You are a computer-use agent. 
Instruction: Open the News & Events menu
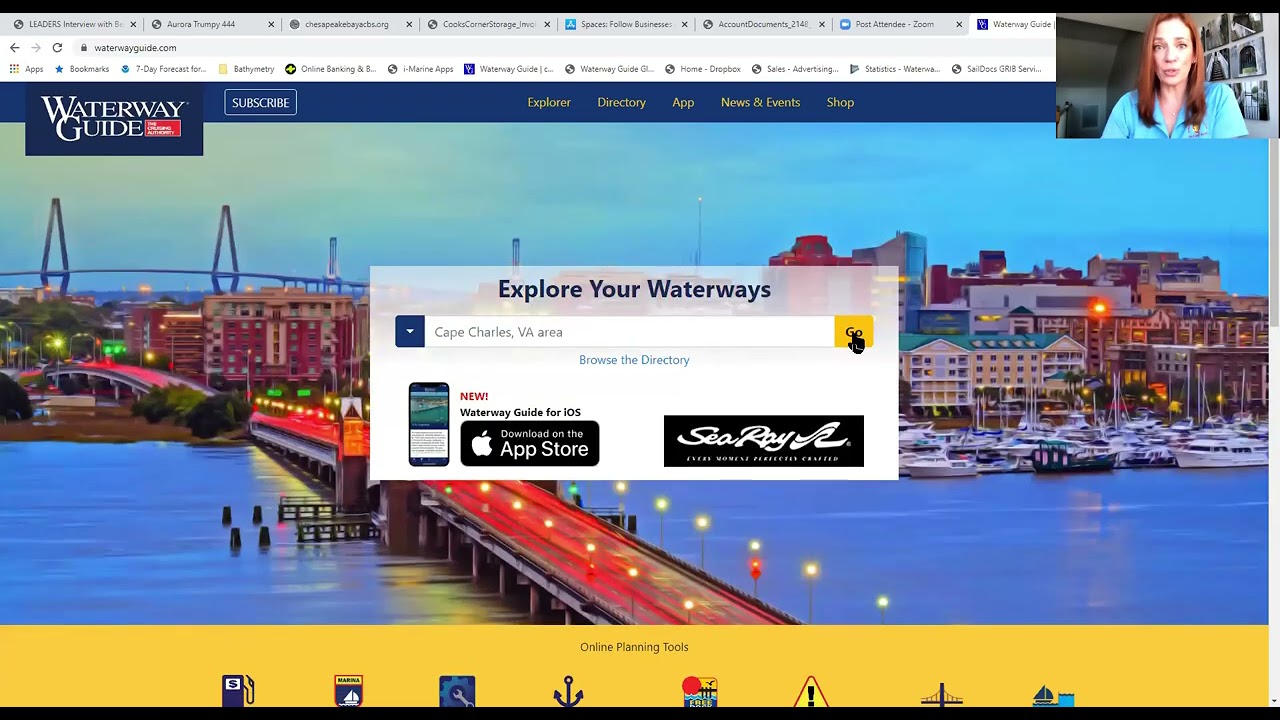pyautogui.click(x=760, y=102)
